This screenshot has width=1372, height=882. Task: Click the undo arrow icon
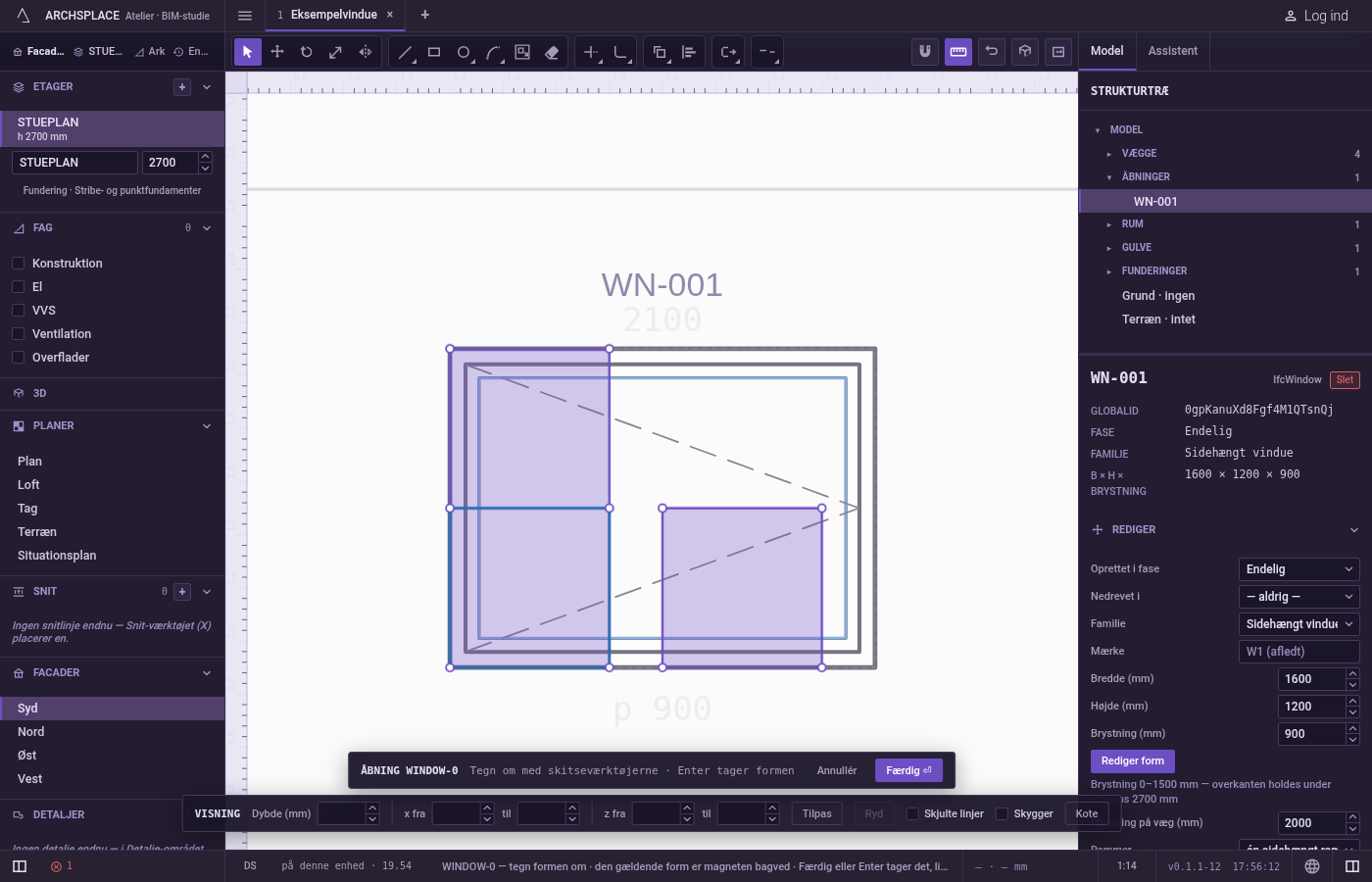pyautogui.click(x=992, y=52)
